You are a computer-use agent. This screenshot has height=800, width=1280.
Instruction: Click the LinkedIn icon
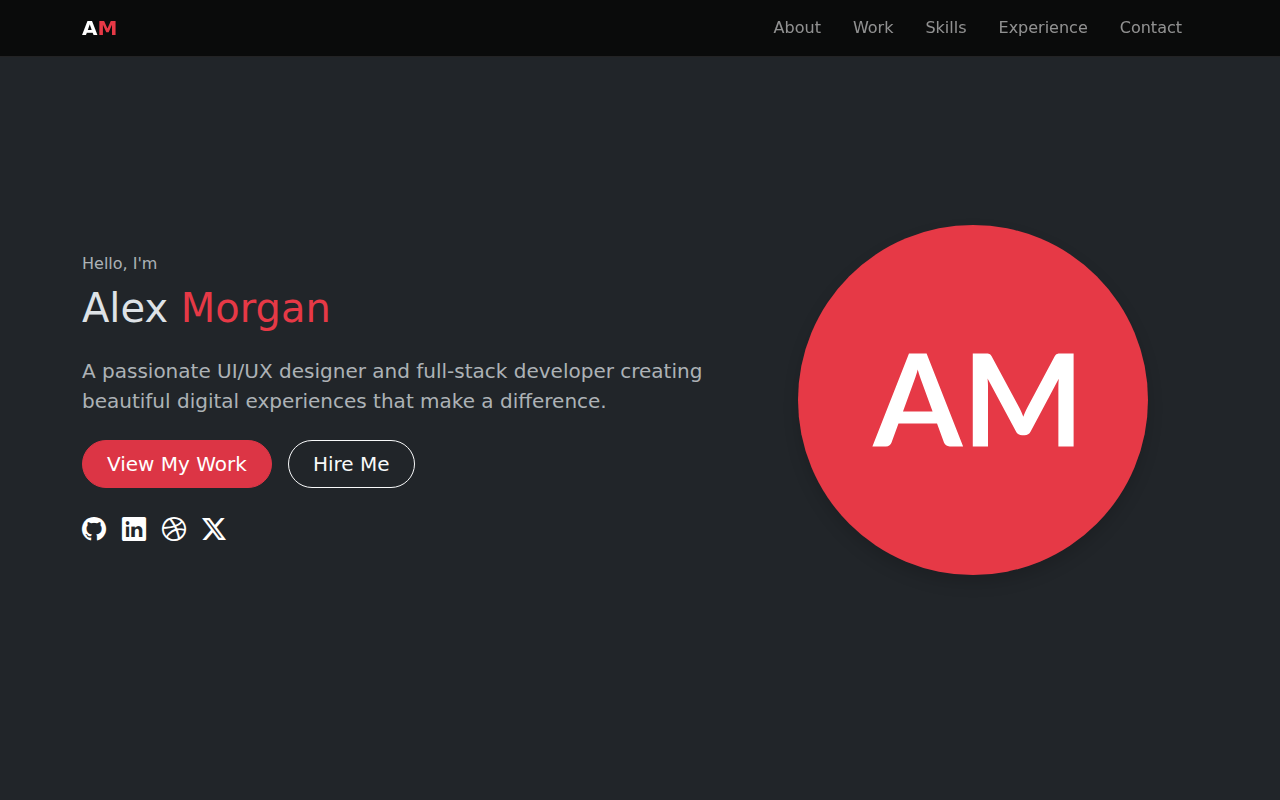click(133, 529)
